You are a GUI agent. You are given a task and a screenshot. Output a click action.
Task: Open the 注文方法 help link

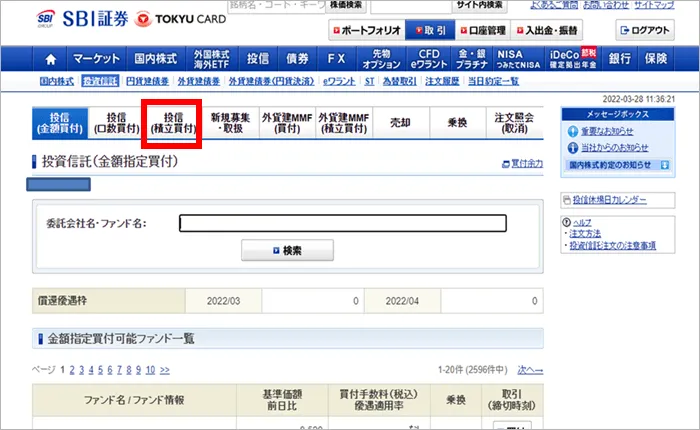pyautogui.click(x=585, y=234)
